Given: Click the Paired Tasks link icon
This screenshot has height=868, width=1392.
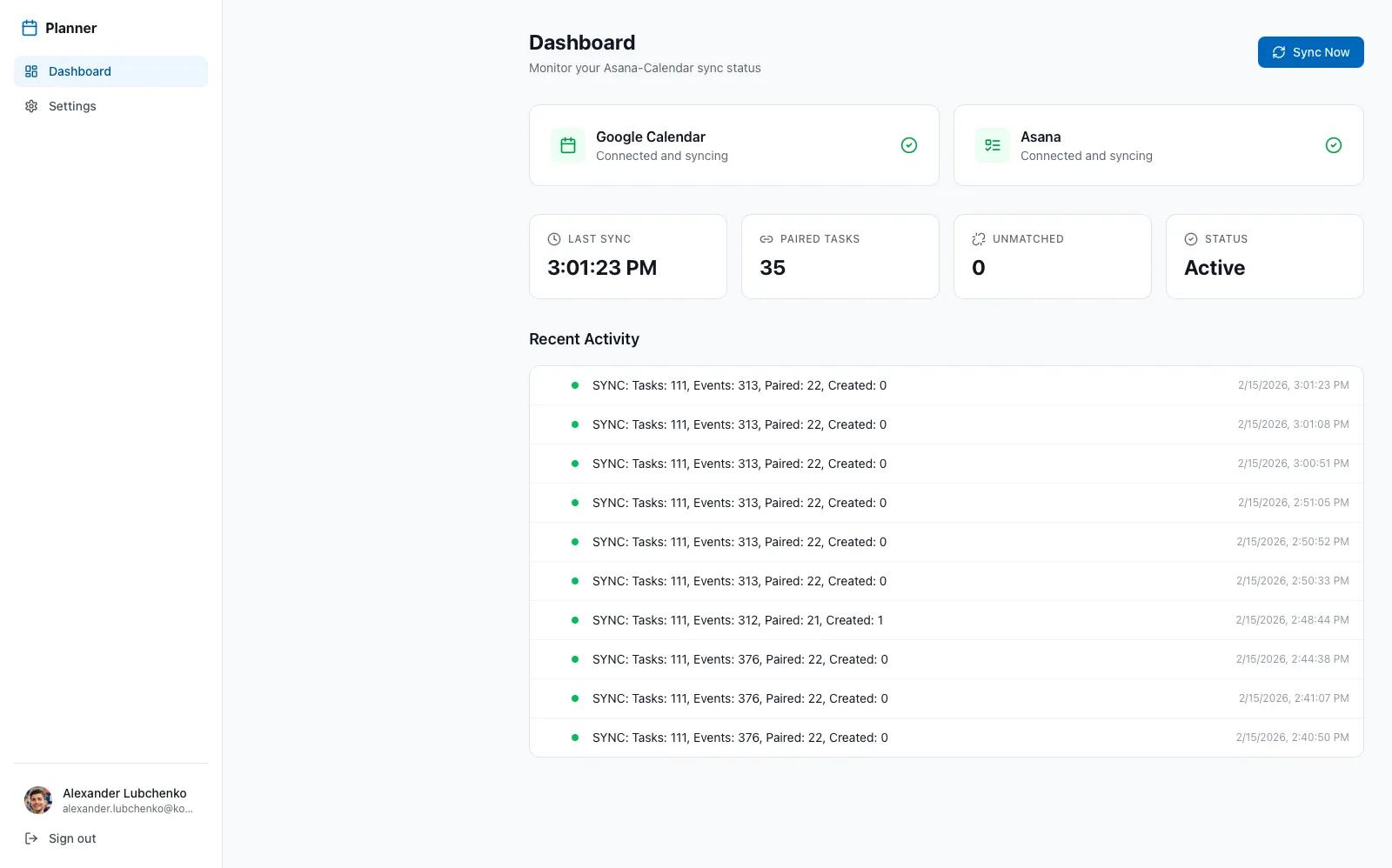Looking at the screenshot, I should (x=766, y=239).
